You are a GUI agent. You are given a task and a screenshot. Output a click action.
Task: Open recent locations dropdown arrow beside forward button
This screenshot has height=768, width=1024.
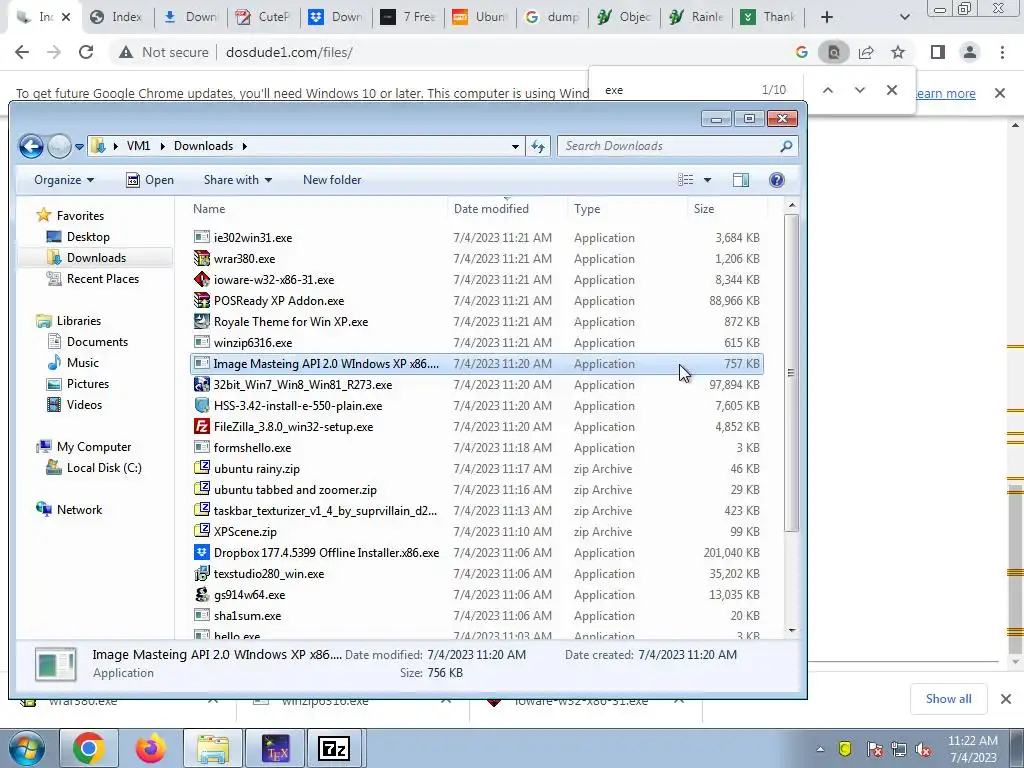(79, 147)
